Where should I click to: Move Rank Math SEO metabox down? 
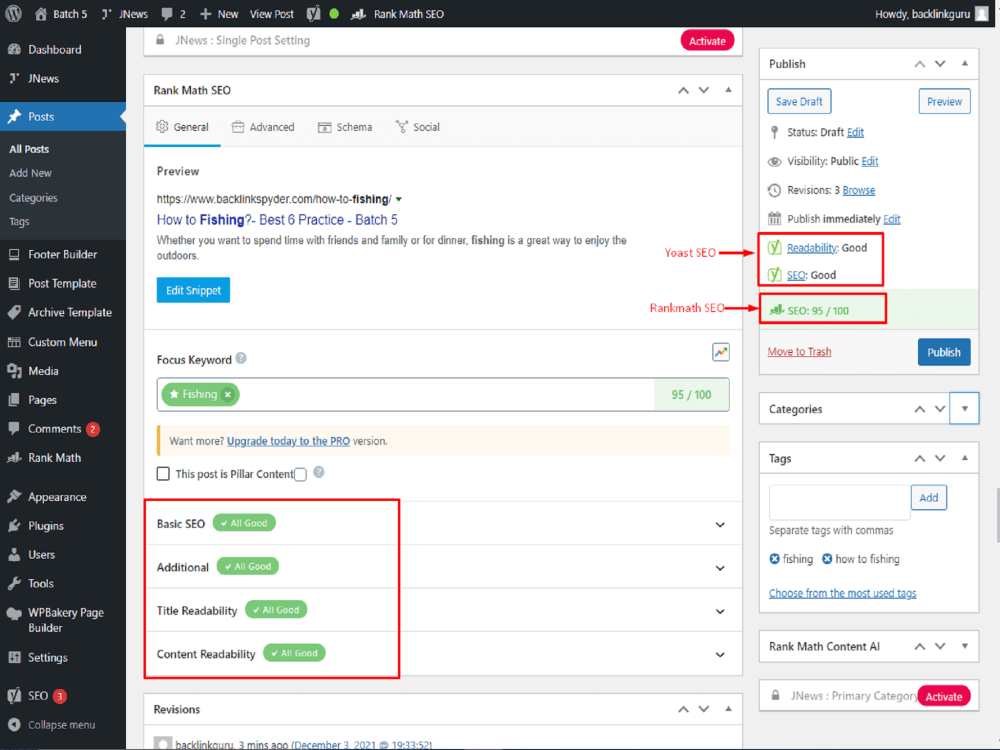tap(704, 90)
